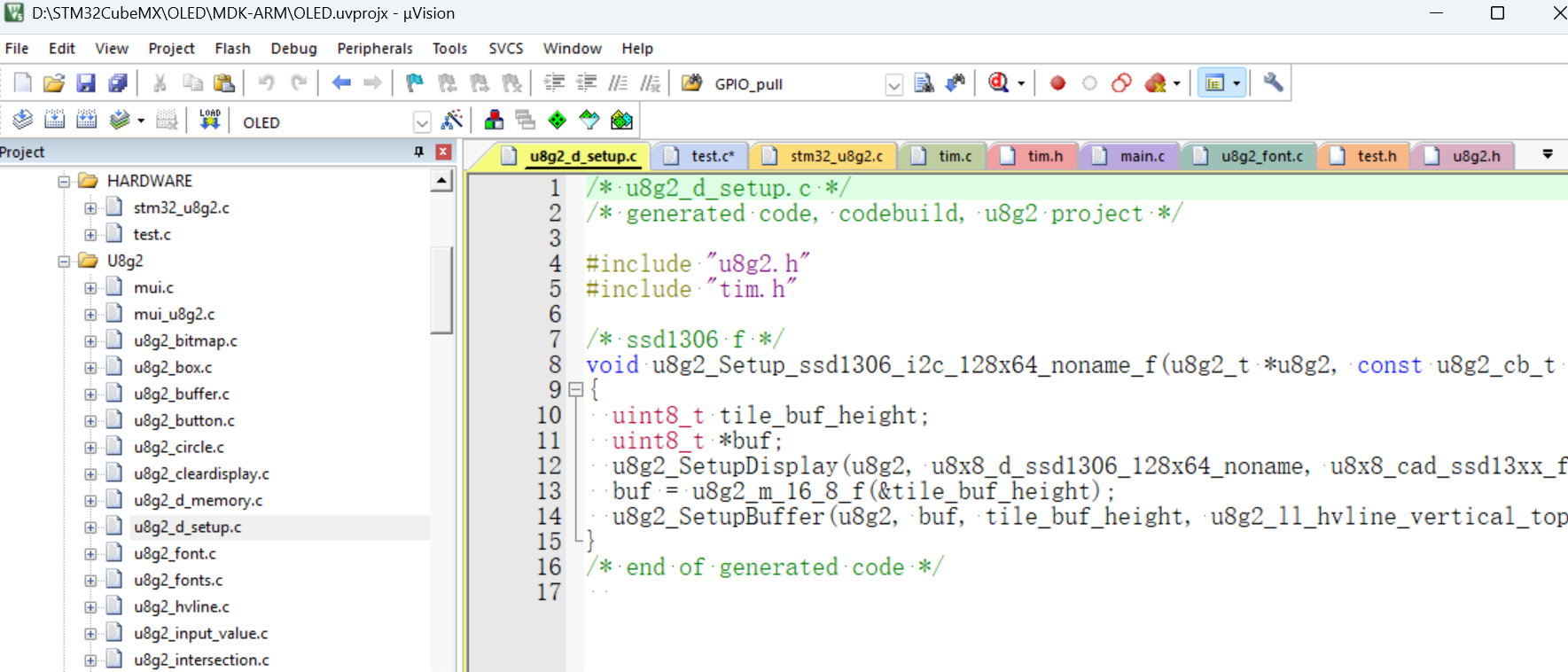Save the current file using the disk icon
Viewport: 1568px width, 672px height.
pyautogui.click(x=86, y=83)
